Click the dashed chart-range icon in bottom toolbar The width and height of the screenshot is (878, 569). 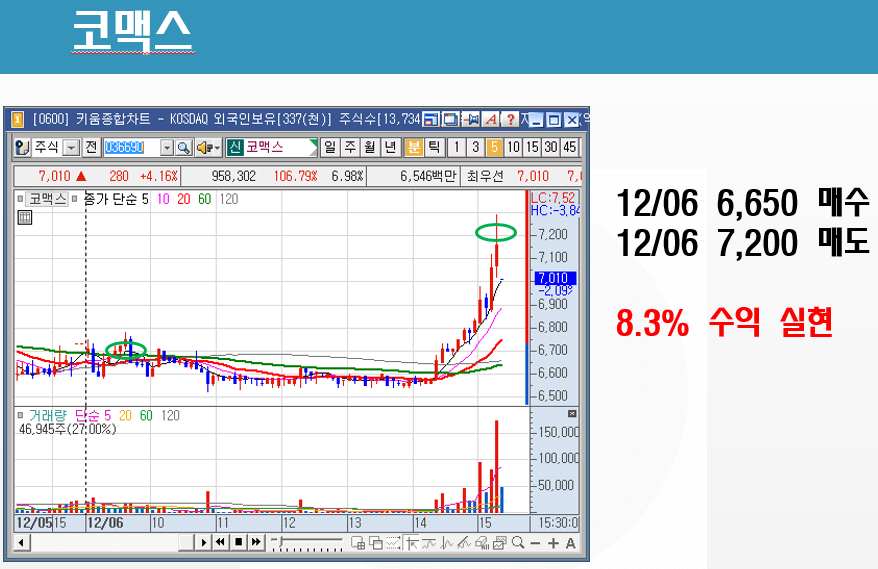394,543
